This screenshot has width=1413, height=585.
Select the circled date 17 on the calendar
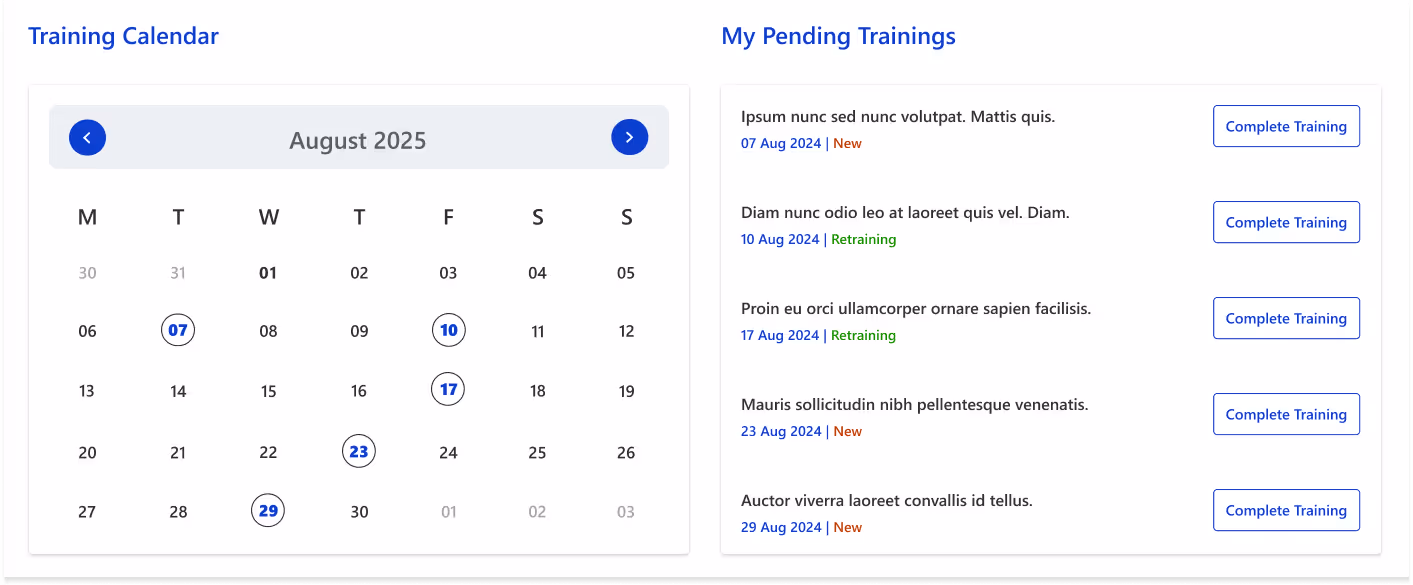pyautogui.click(x=448, y=389)
